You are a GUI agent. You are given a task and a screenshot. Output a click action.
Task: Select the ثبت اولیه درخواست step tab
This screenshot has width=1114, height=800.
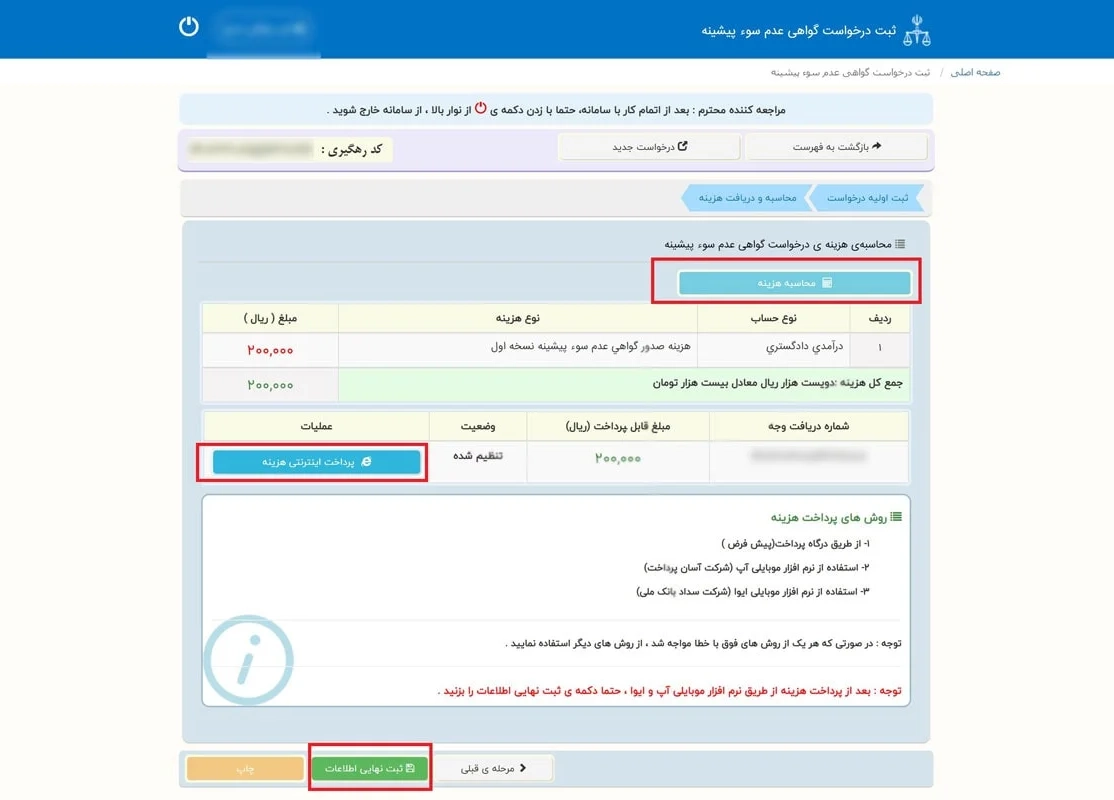[x=867, y=198]
